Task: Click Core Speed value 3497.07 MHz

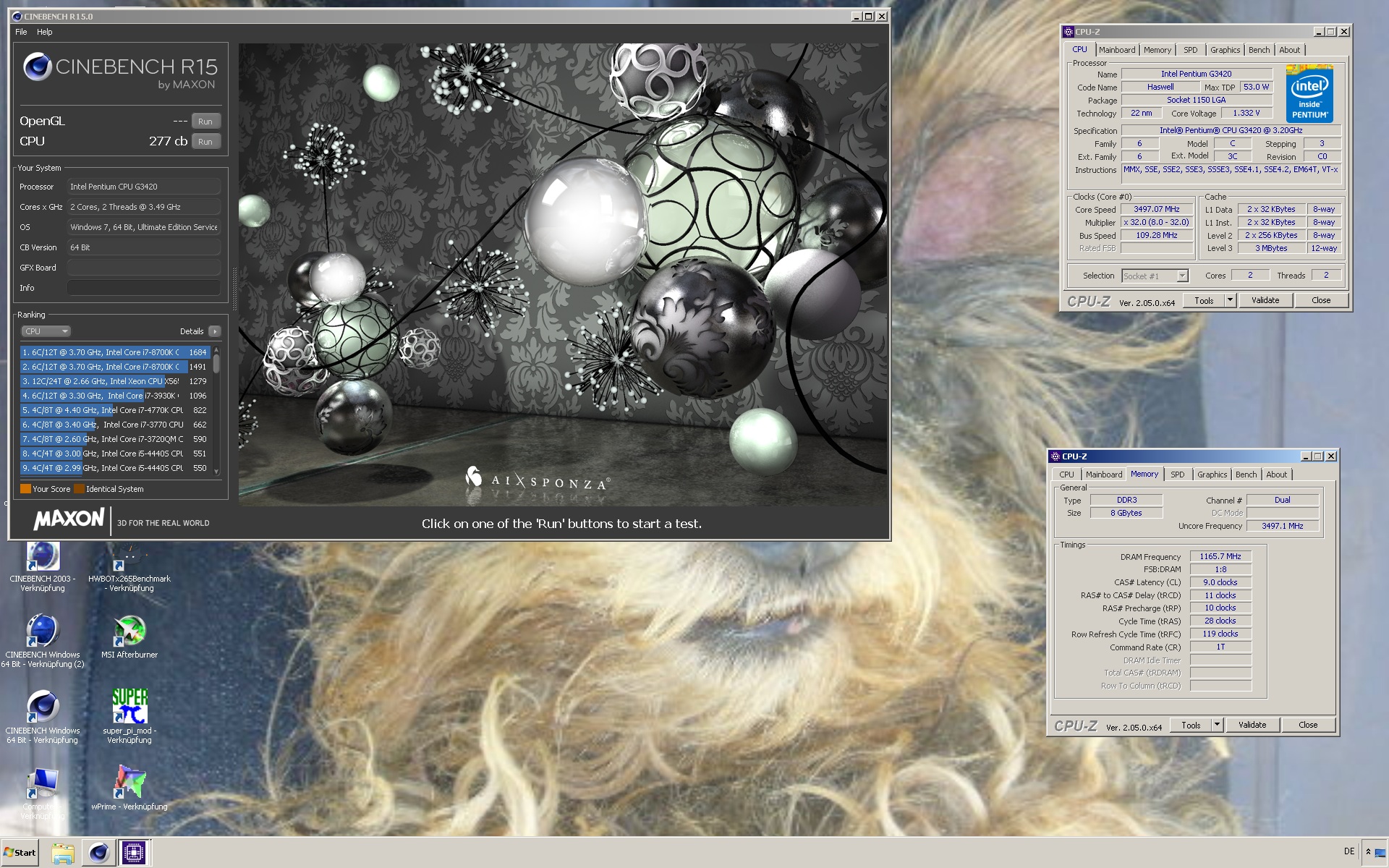Action: (x=1157, y=209)
